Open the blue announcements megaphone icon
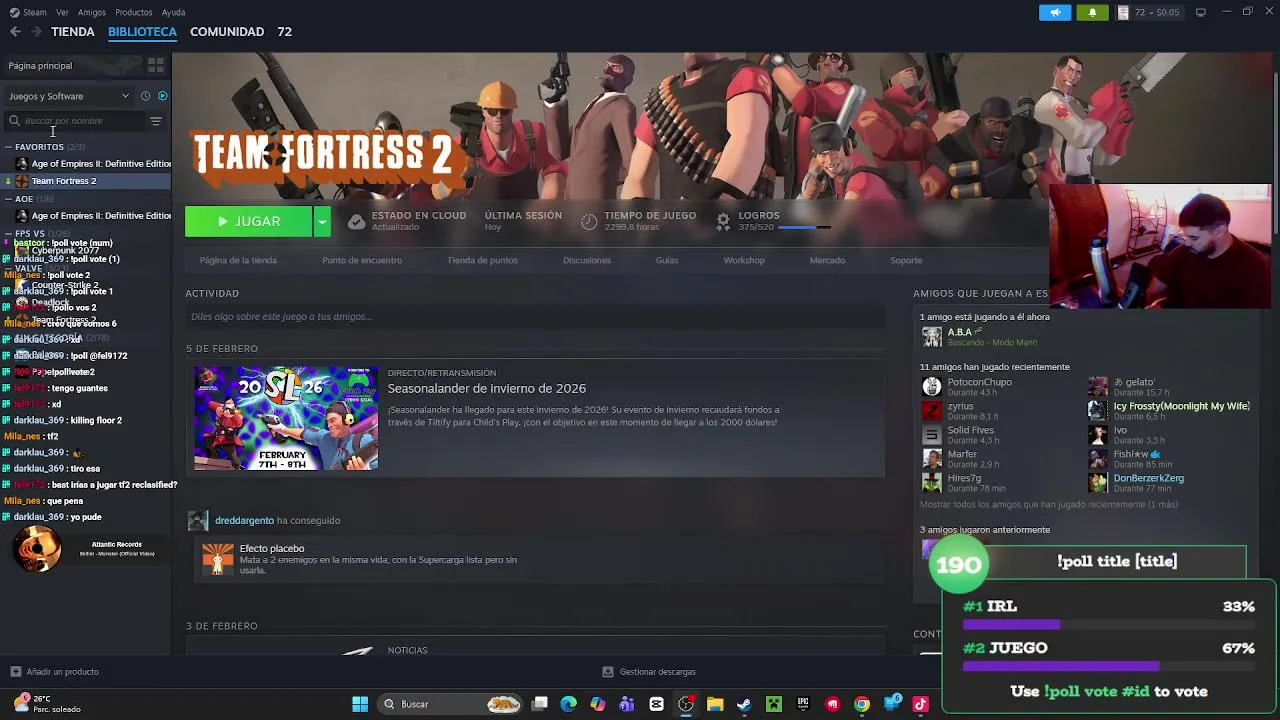This screenshot has width=1280, height=720. click(1055, 12)
